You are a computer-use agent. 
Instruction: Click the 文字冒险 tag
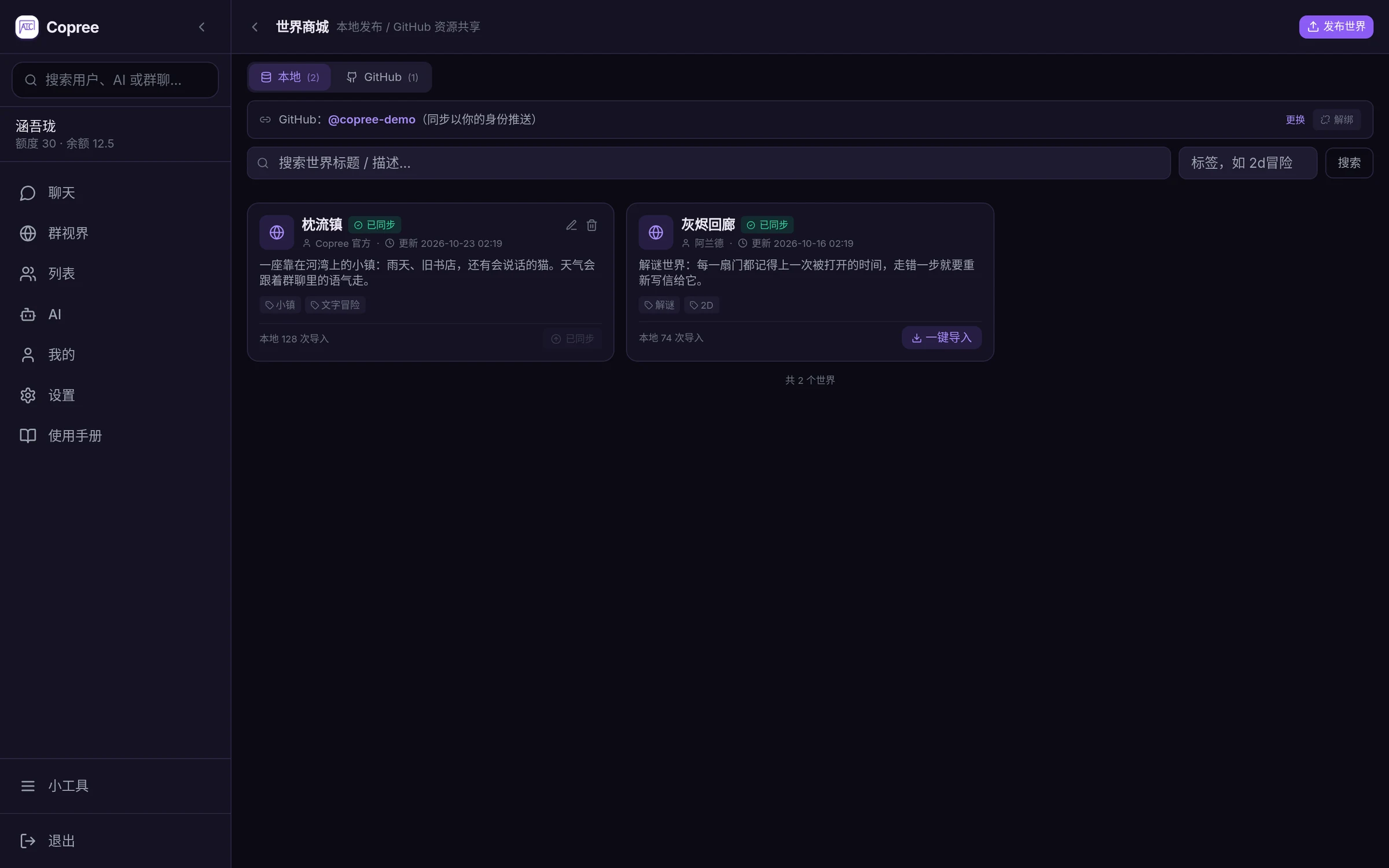coord(335,305)
